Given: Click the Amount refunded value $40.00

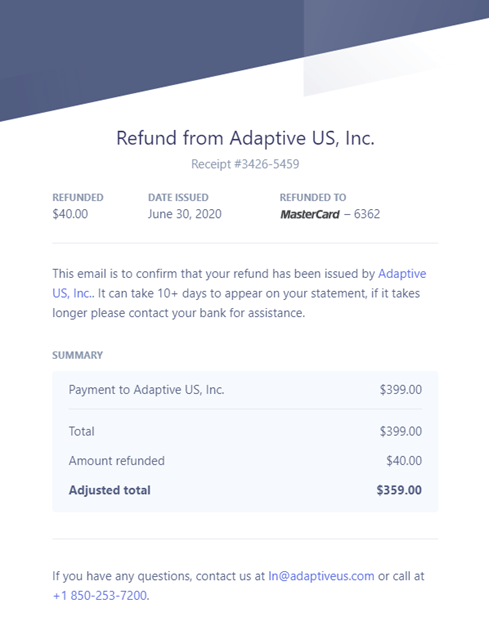Looking at the screenshot, I should [x=404, y=461].
